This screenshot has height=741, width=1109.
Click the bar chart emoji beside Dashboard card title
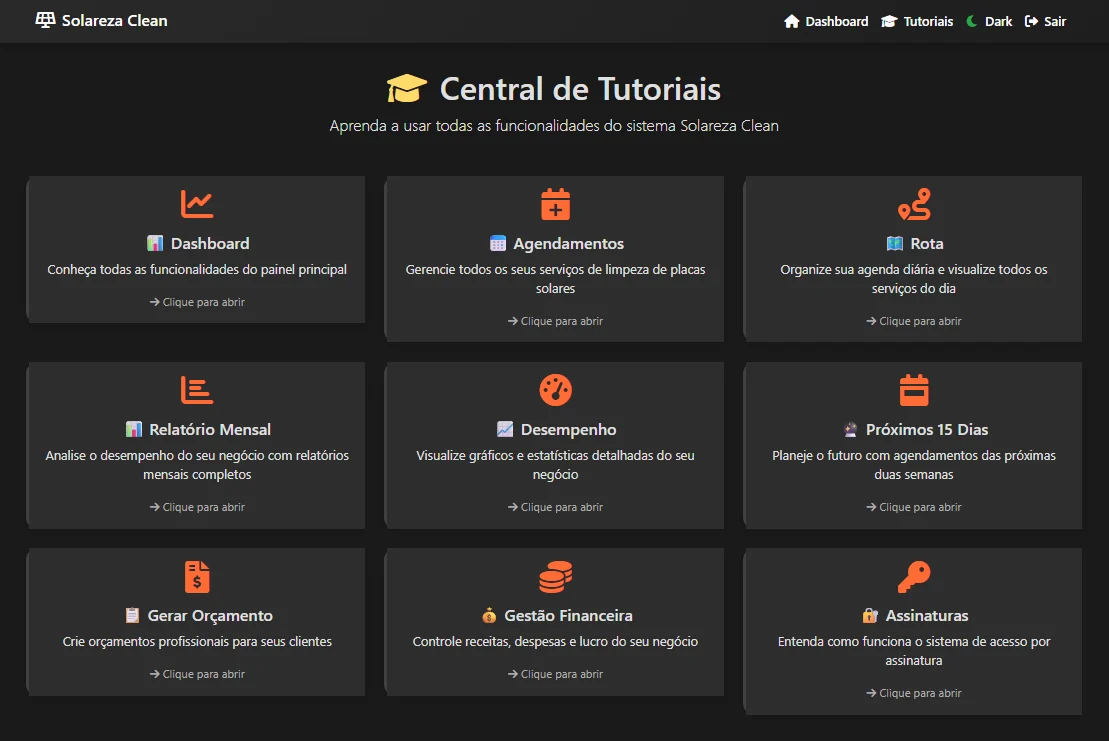(x=155, y=243)
